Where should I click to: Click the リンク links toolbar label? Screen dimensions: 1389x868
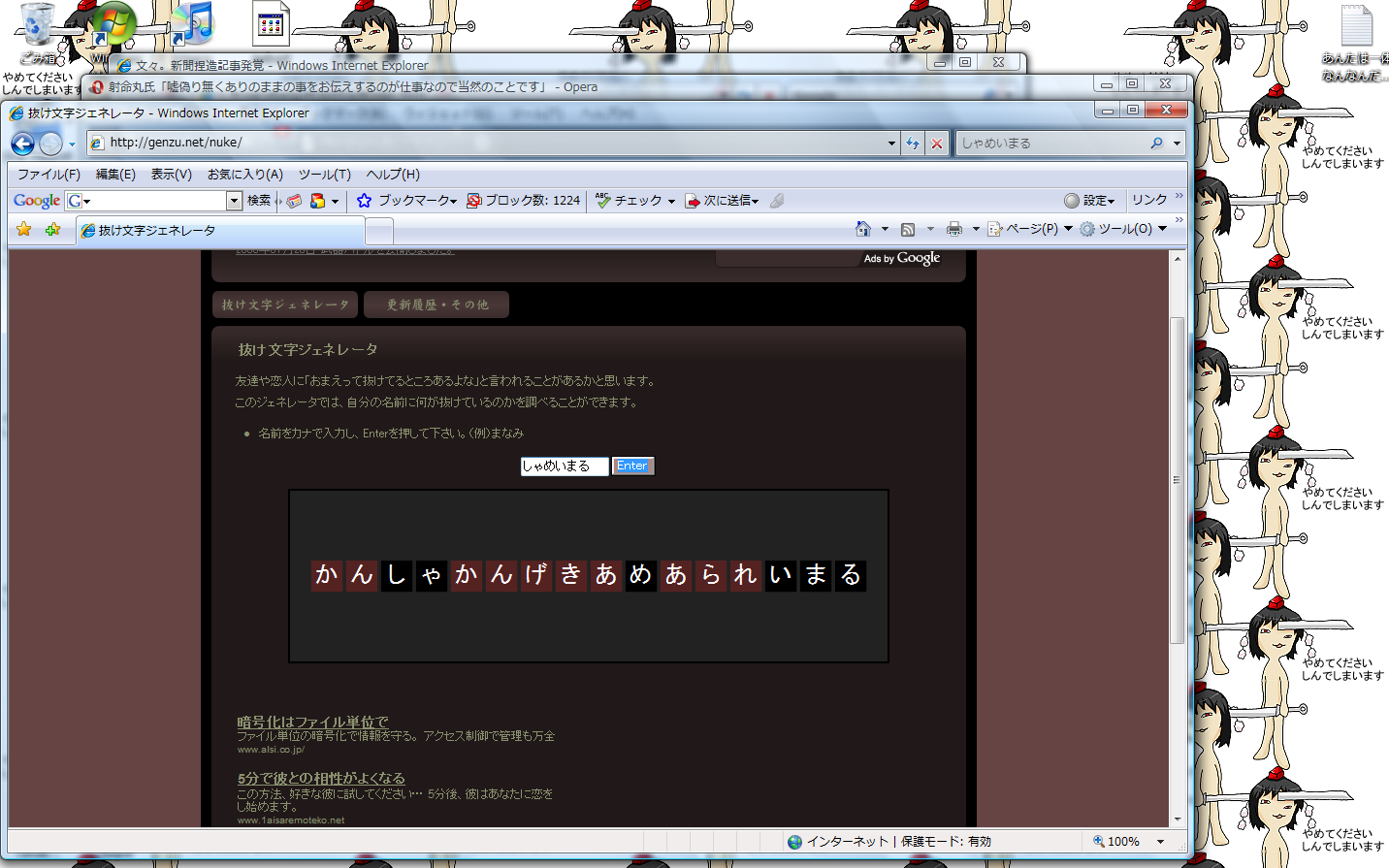1149,200
